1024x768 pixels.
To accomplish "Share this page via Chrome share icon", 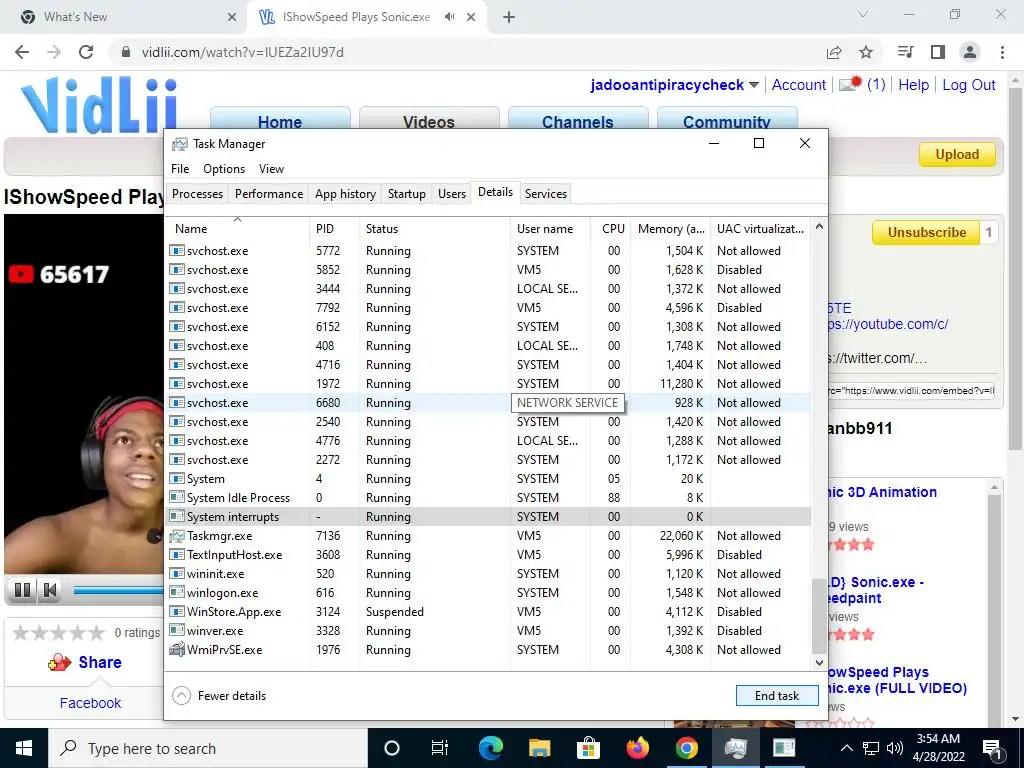I will click(833, 52).
